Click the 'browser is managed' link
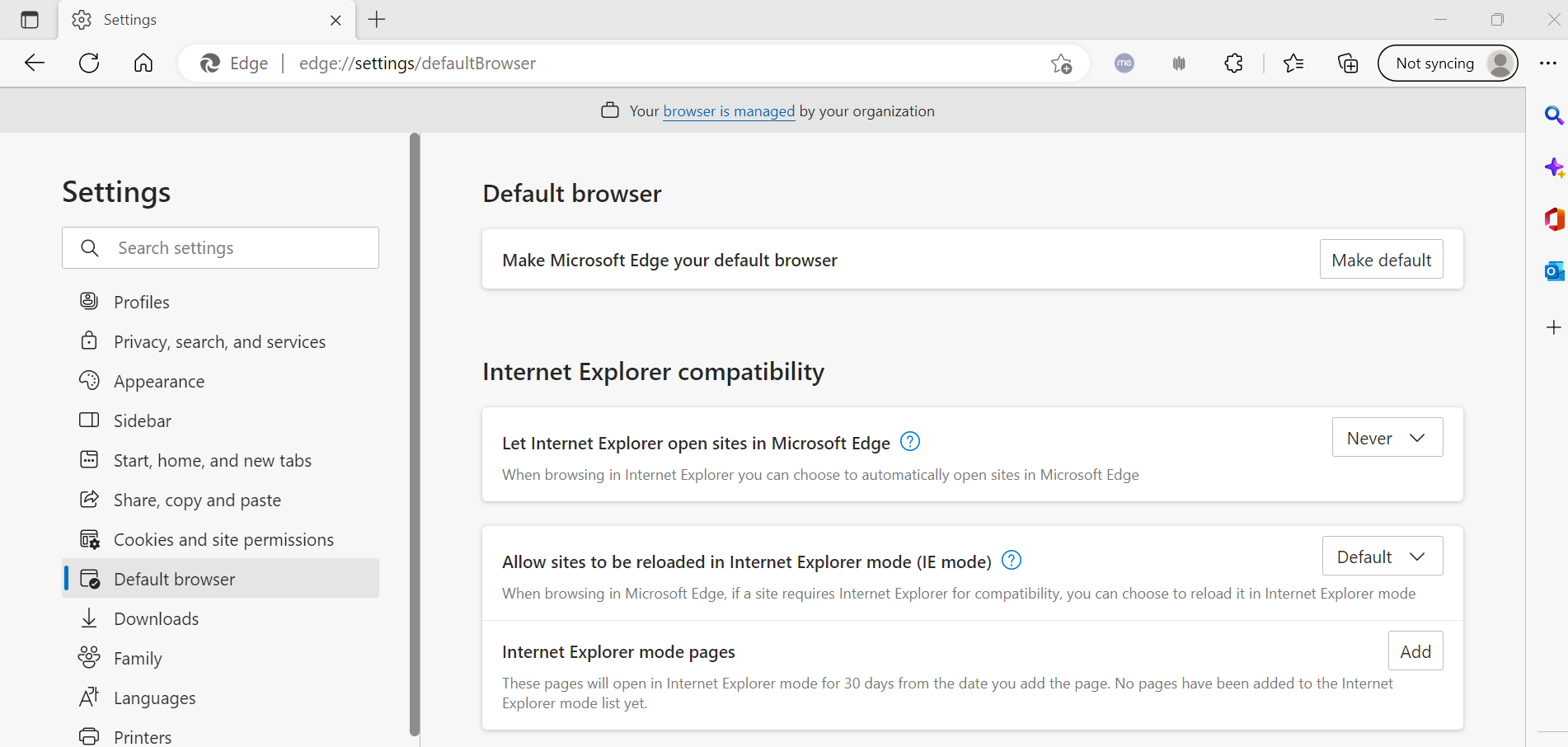 (x=729, y=111)
